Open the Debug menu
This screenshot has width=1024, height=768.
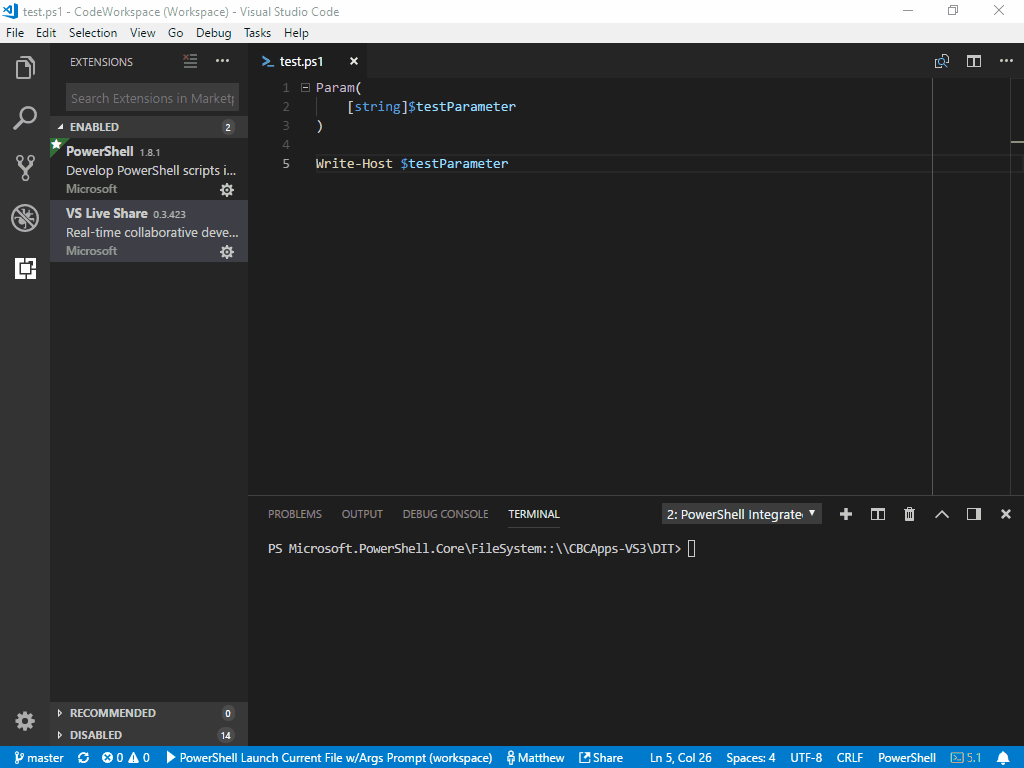(x=214, y=33)
